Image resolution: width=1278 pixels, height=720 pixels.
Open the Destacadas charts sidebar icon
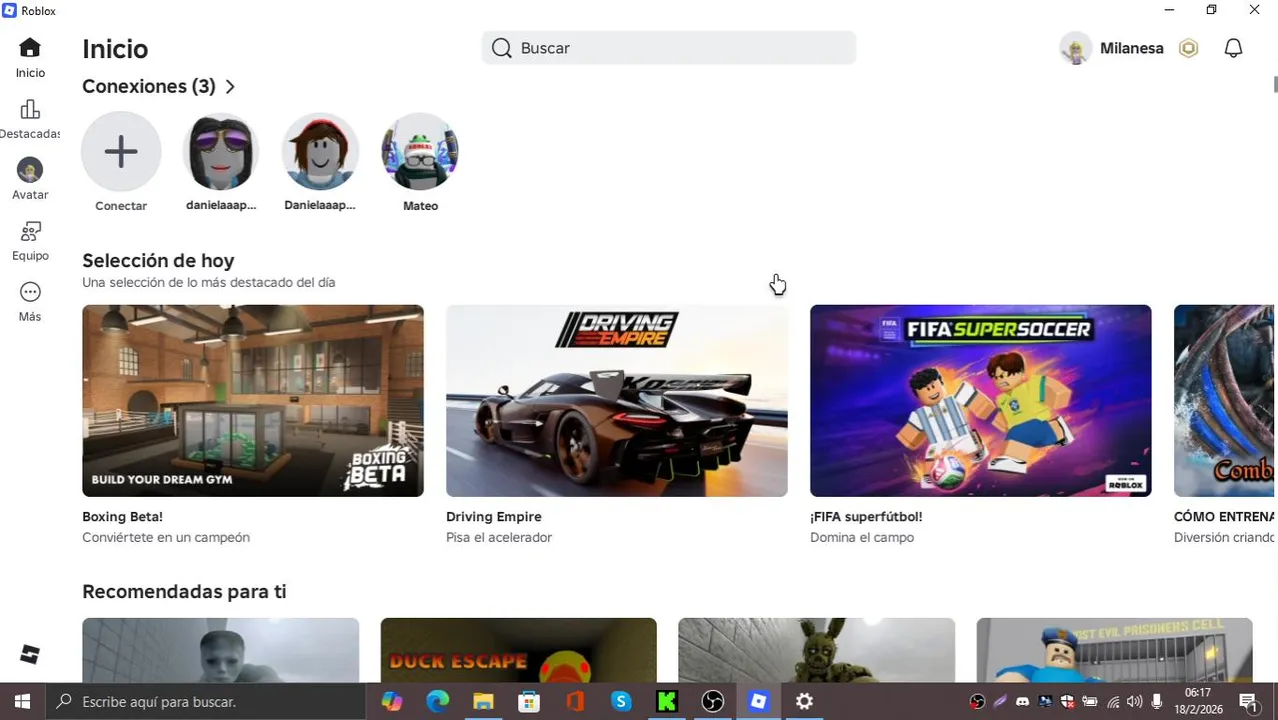click(x=30, y=110)
